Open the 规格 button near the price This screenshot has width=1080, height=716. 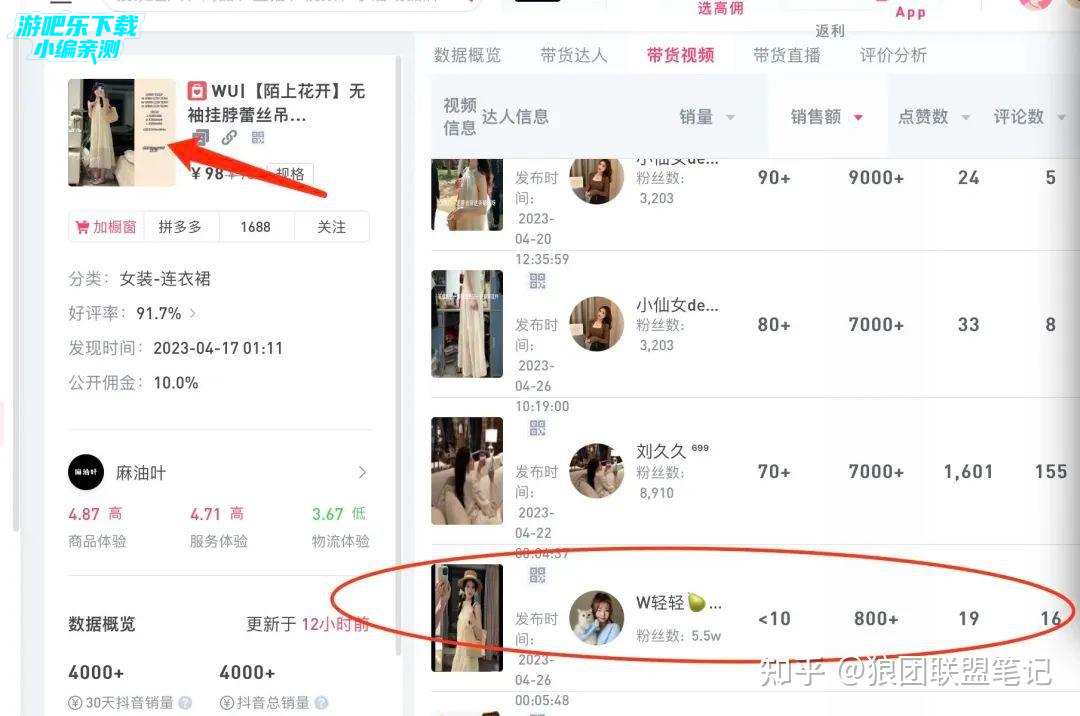290,174
